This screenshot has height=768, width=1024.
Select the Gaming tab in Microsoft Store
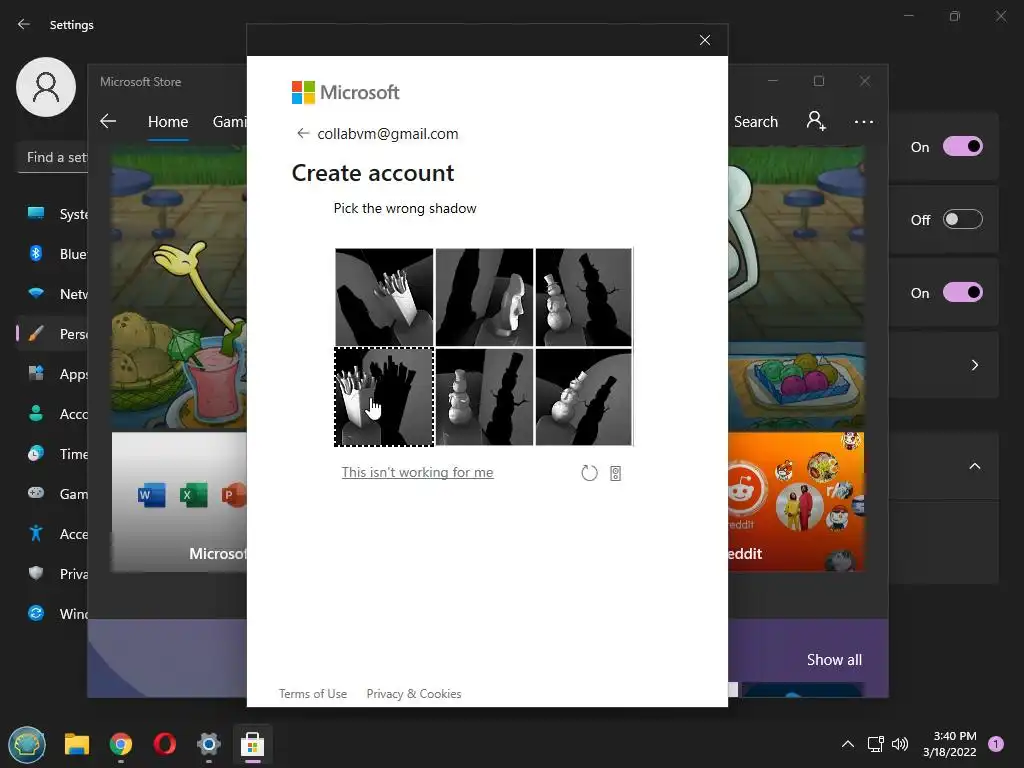click(230, 121)
